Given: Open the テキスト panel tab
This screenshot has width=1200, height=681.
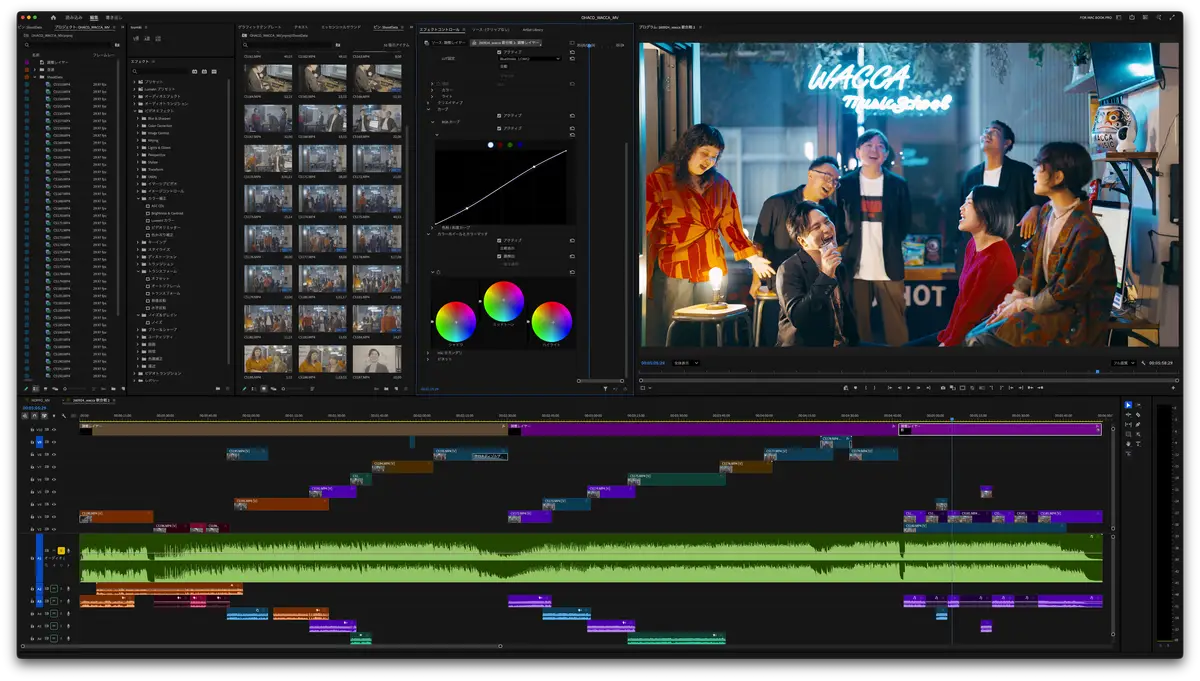Looking at the screenshot, I should click(301, 27).
